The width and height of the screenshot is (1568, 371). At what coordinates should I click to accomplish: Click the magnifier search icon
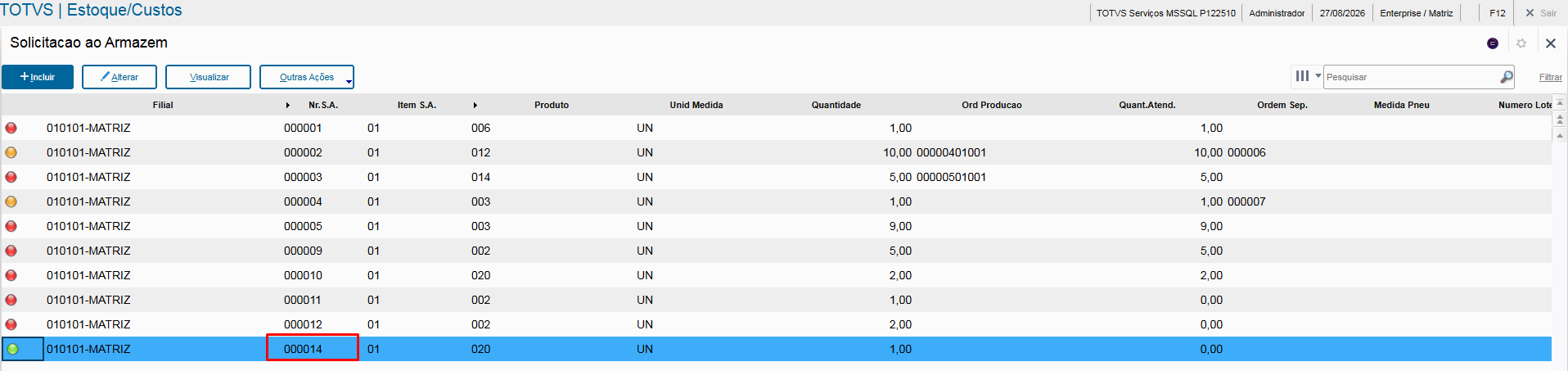pos(1506,77)
